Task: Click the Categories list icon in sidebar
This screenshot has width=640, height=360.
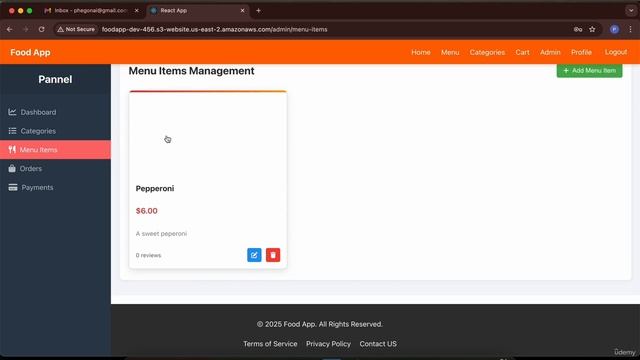Action: (12, 131)
